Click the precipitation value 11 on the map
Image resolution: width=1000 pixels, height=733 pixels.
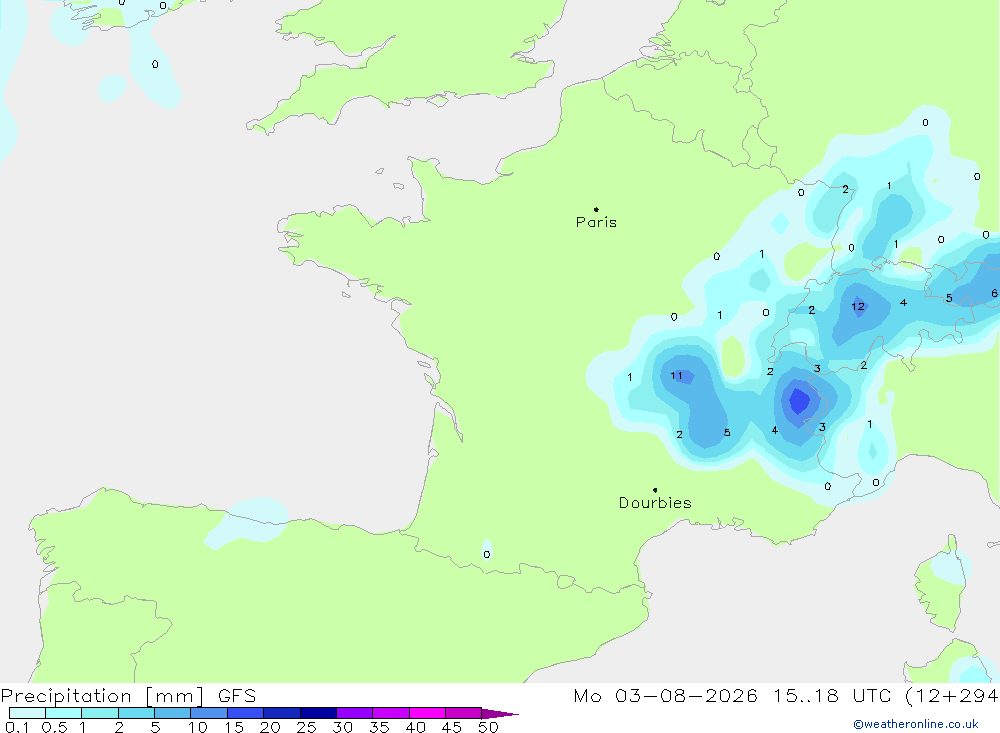click(677, 376)
